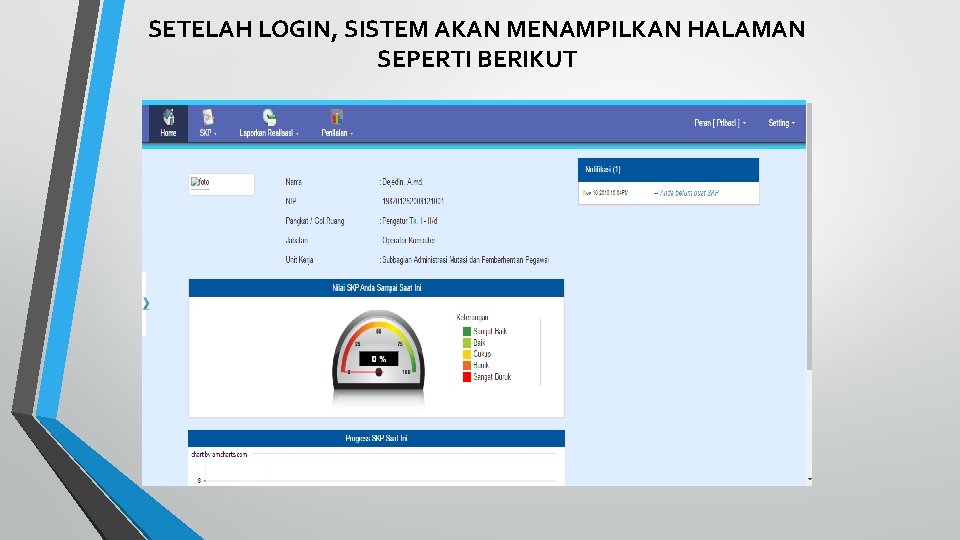The height and width of the screenshot is (540, 960).
Task: Click the Laporkan Realisasi icon
Action: click(269, 116)
